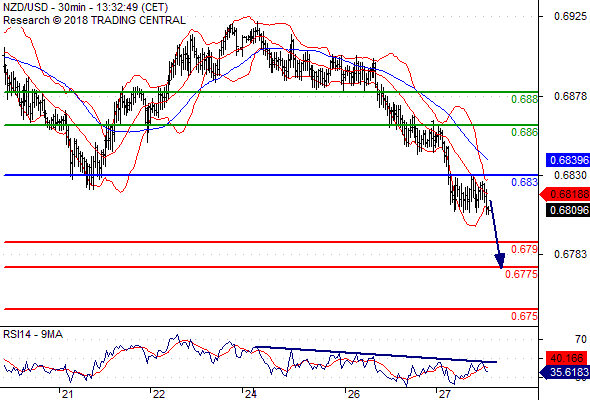
Task: Click the red 0.679 support label
Action: pos(524,249)
